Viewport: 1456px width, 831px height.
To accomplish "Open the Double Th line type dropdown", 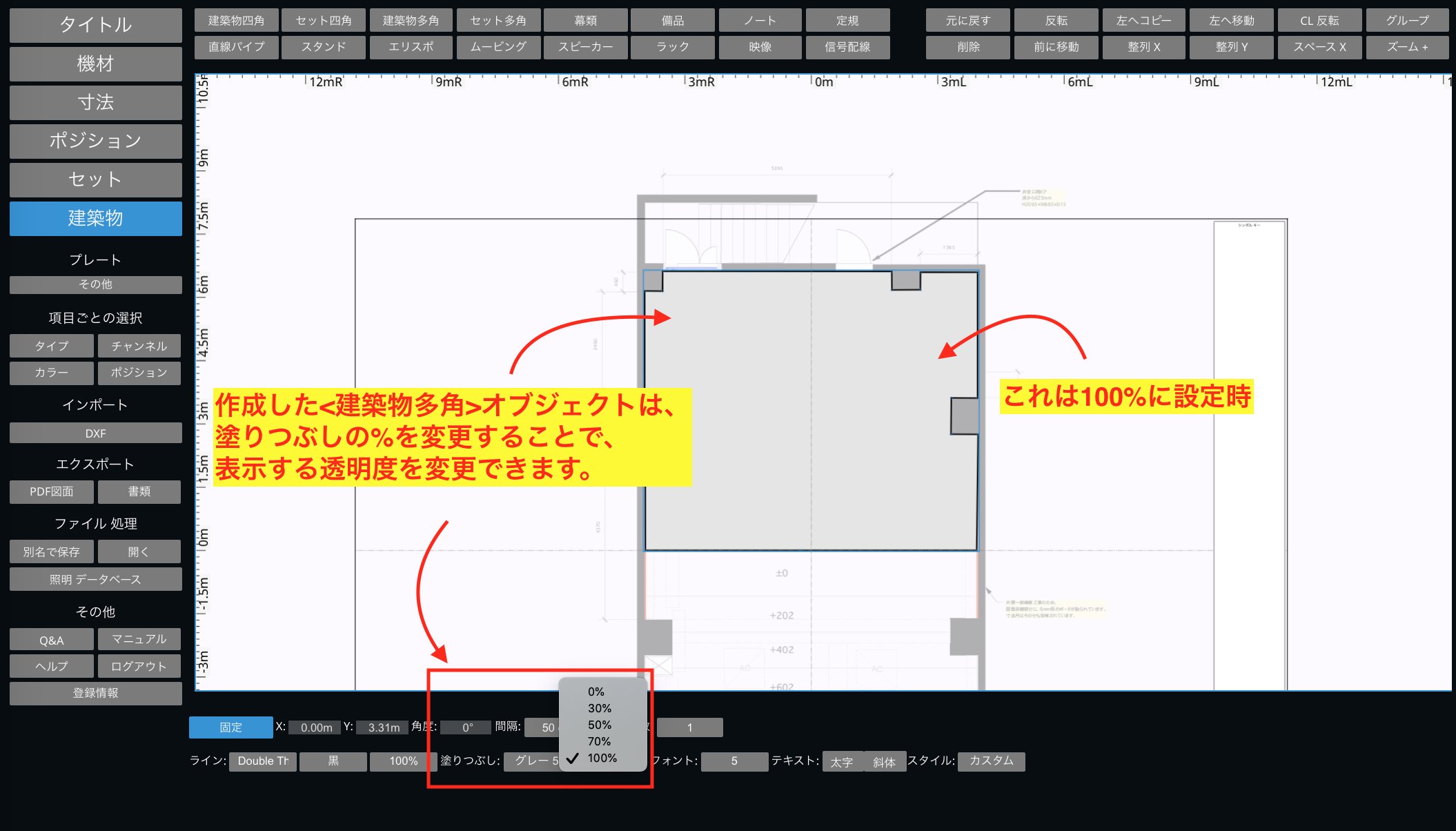I will 263,761.
